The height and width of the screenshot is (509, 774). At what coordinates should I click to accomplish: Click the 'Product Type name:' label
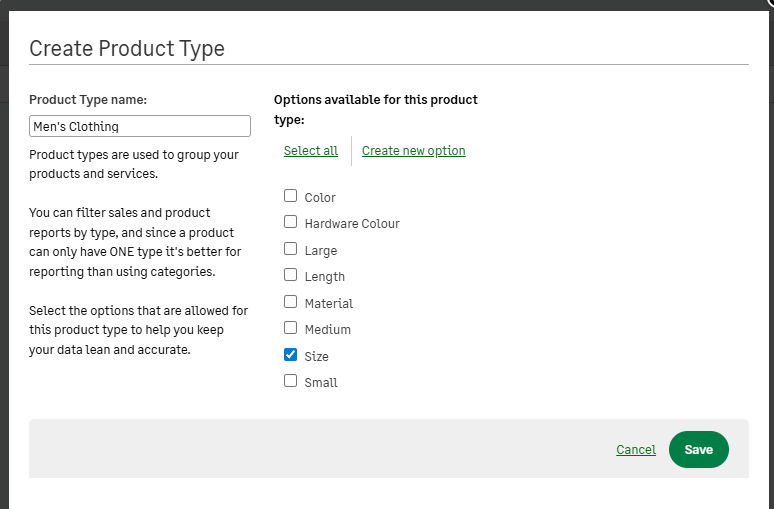point(88,100)
